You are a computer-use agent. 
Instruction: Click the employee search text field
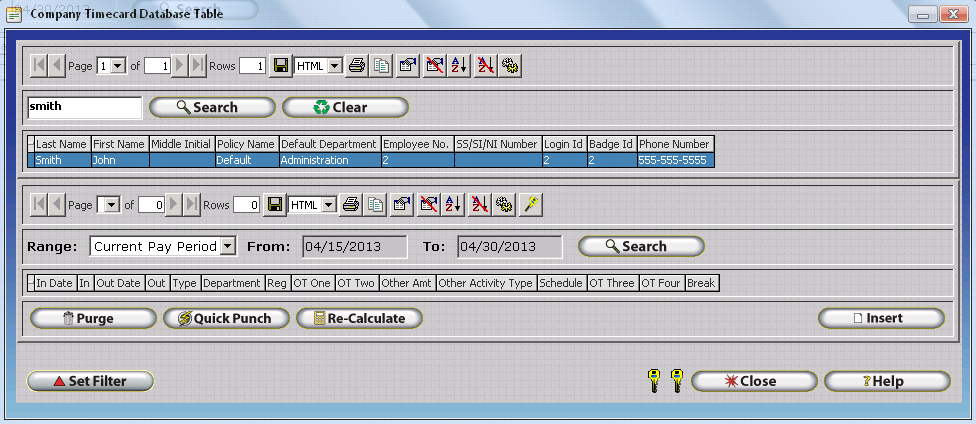tap(84, 107)
